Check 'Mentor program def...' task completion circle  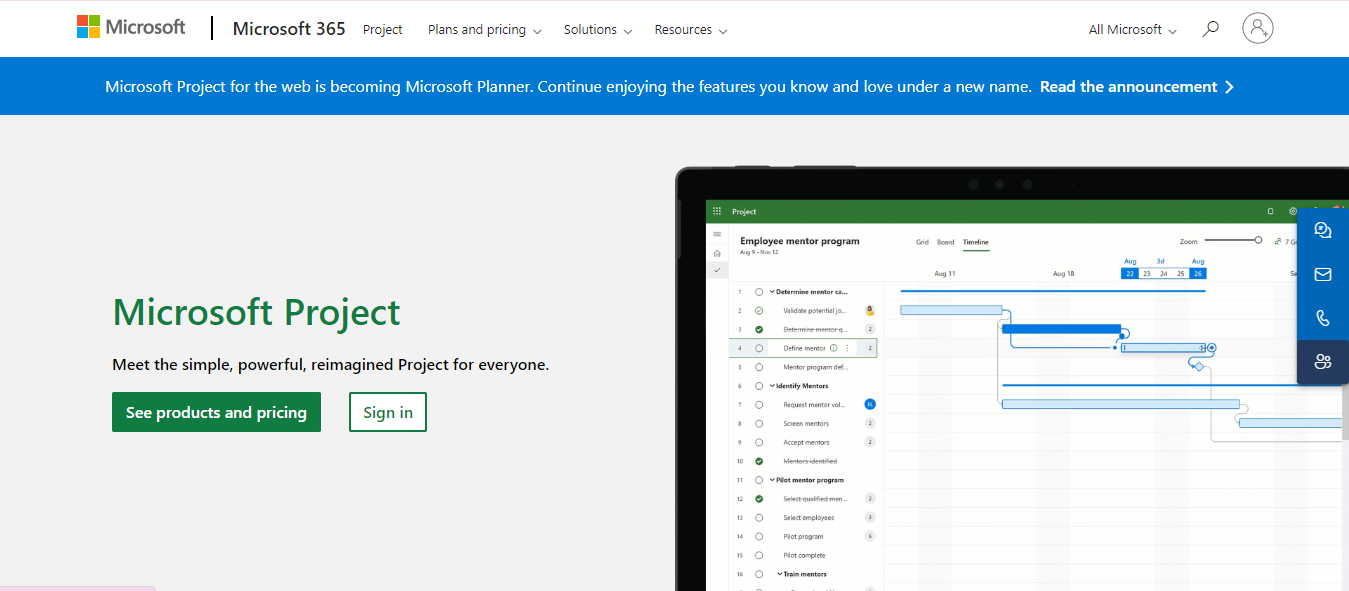pyautogui.click(x=759, y=367)
